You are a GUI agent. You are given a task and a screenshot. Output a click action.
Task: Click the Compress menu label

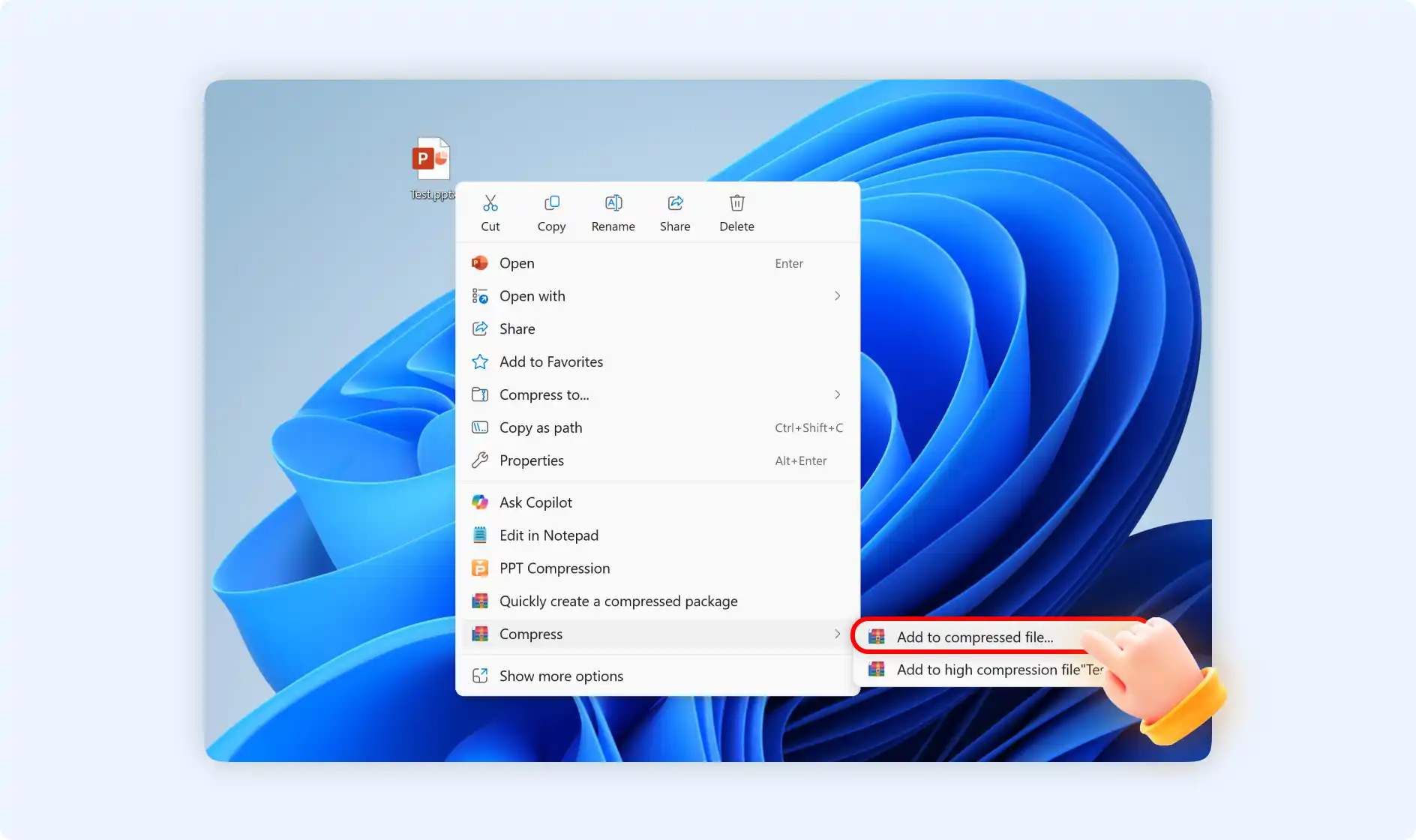coord(531,634)
